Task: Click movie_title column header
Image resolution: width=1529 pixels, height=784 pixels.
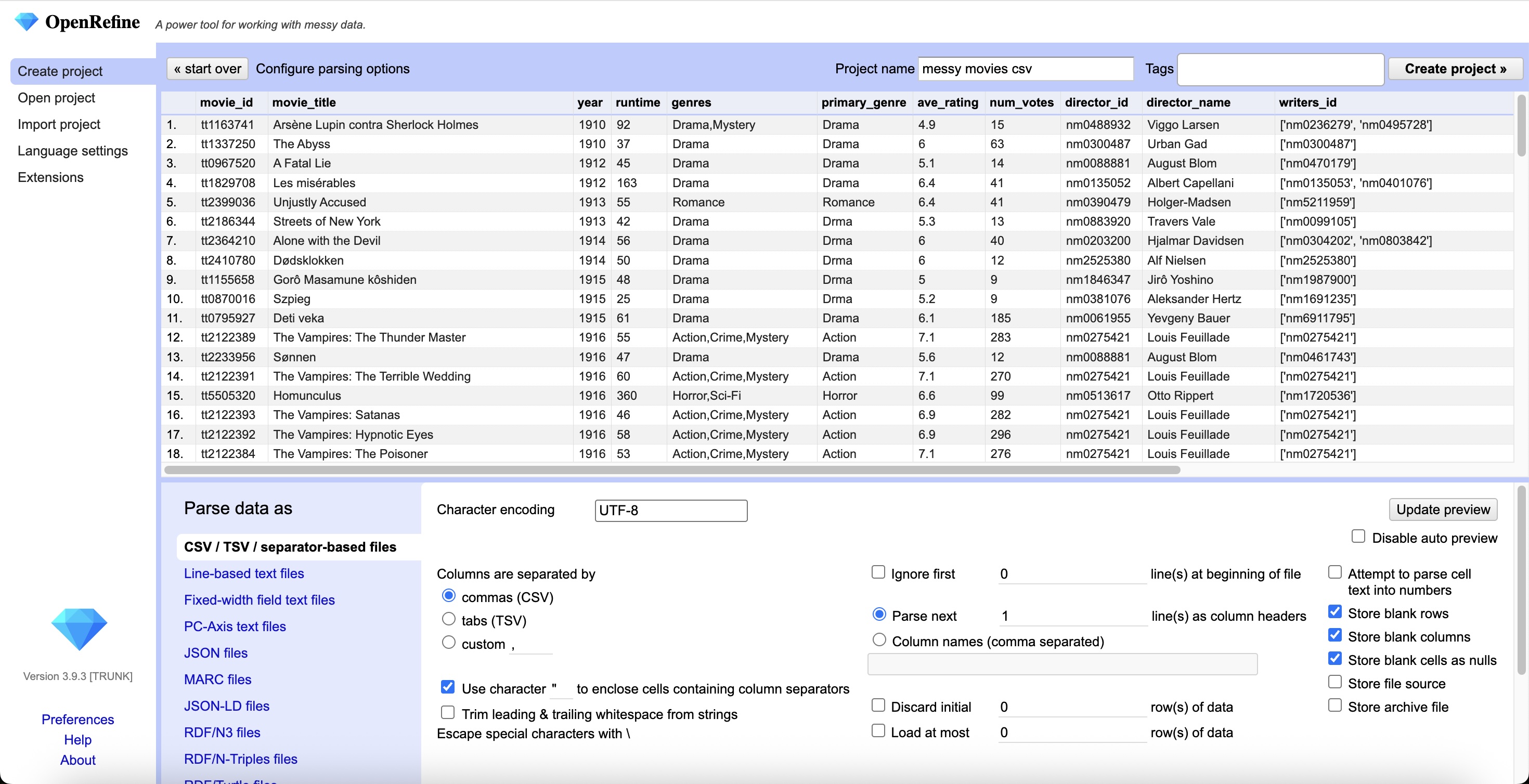Action: coord(304,102)
